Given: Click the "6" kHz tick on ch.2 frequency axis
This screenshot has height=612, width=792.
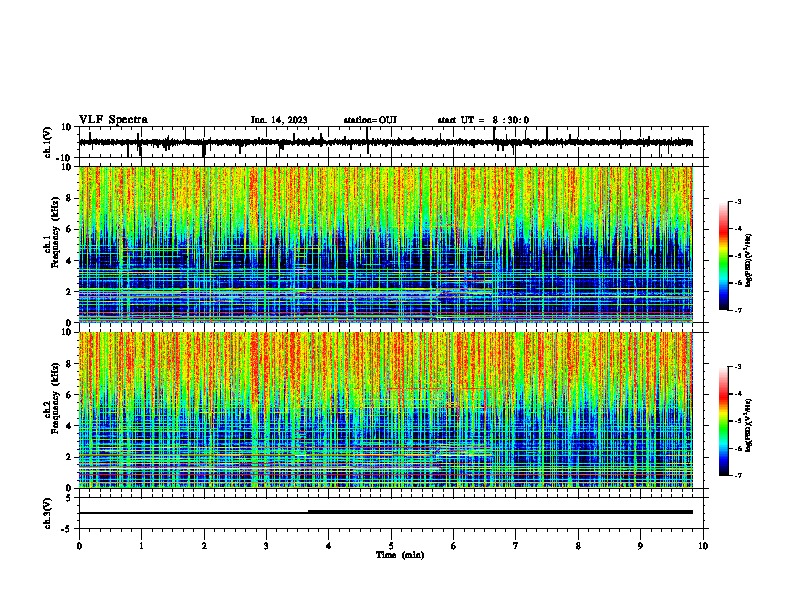Looking at the screenshot, I should 70,395.
